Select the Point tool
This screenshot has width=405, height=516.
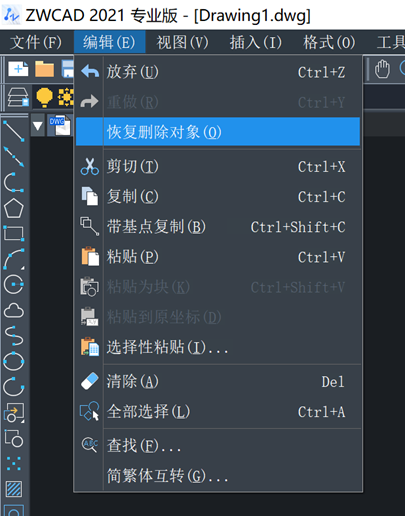14,463
